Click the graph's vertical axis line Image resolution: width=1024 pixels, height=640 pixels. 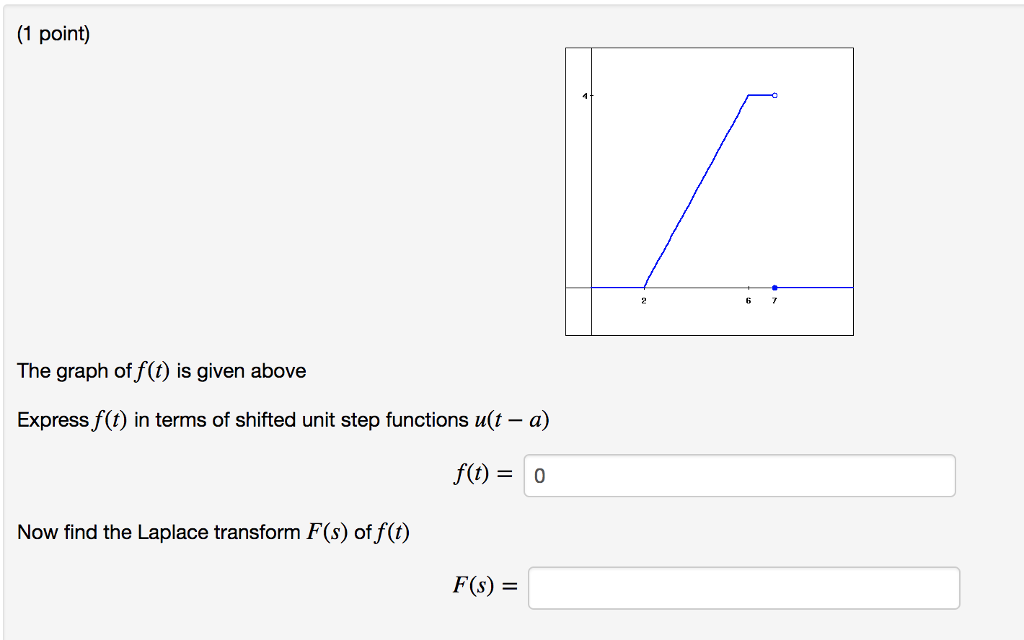tap(592, 180)
